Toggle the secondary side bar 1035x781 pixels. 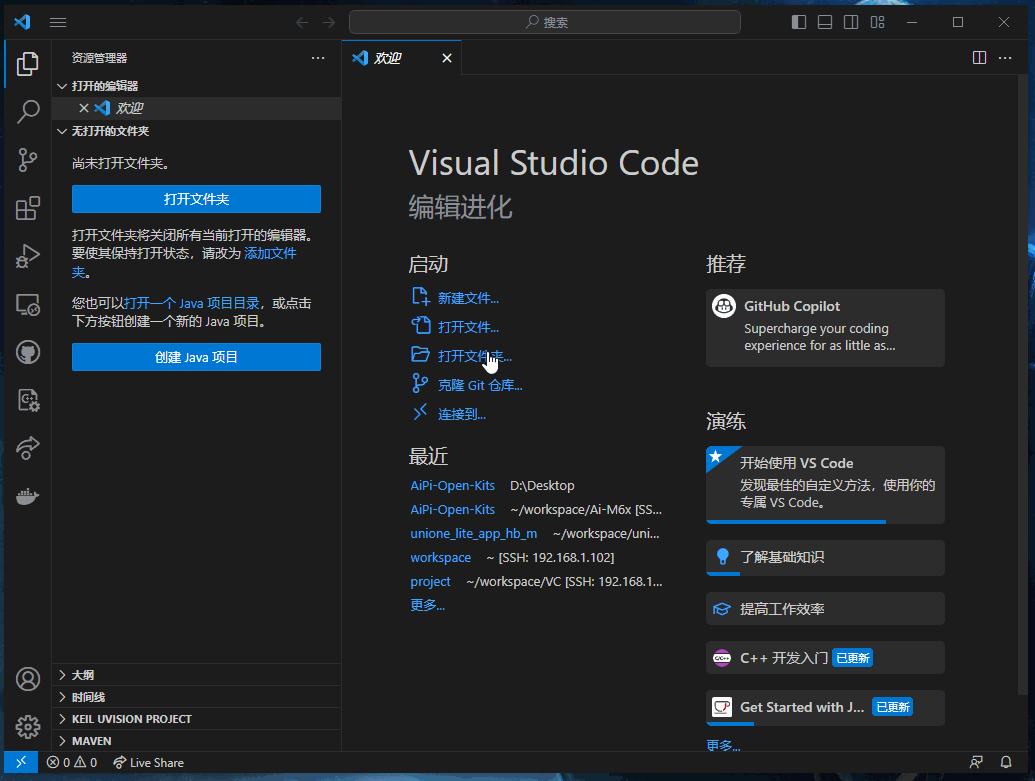tap(851, 22)
